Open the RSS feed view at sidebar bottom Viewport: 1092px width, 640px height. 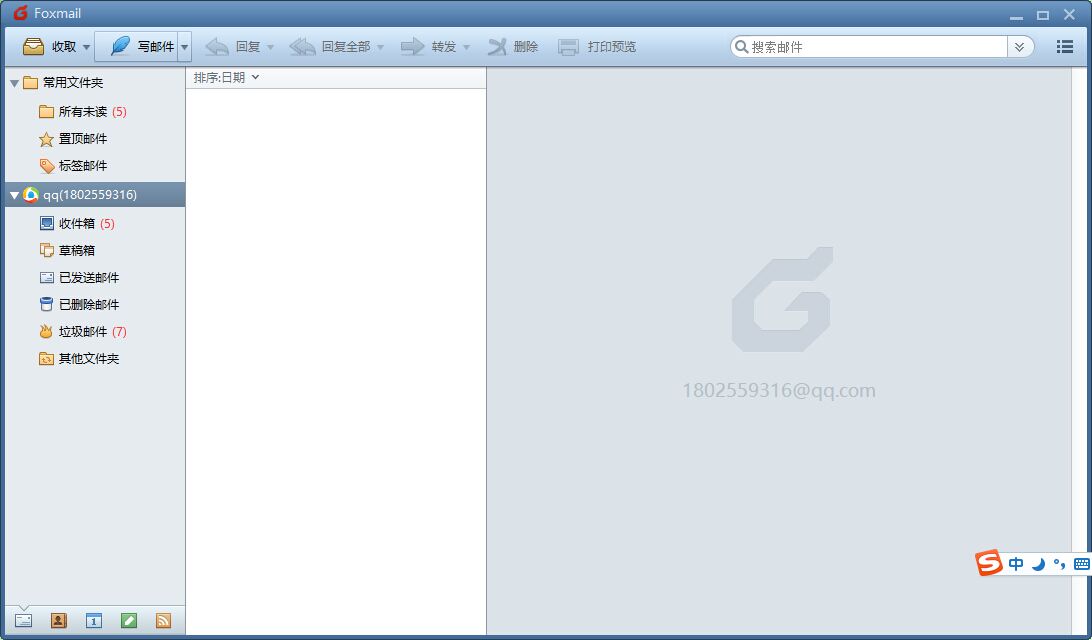pyautogui.click(x=163, y=621)
